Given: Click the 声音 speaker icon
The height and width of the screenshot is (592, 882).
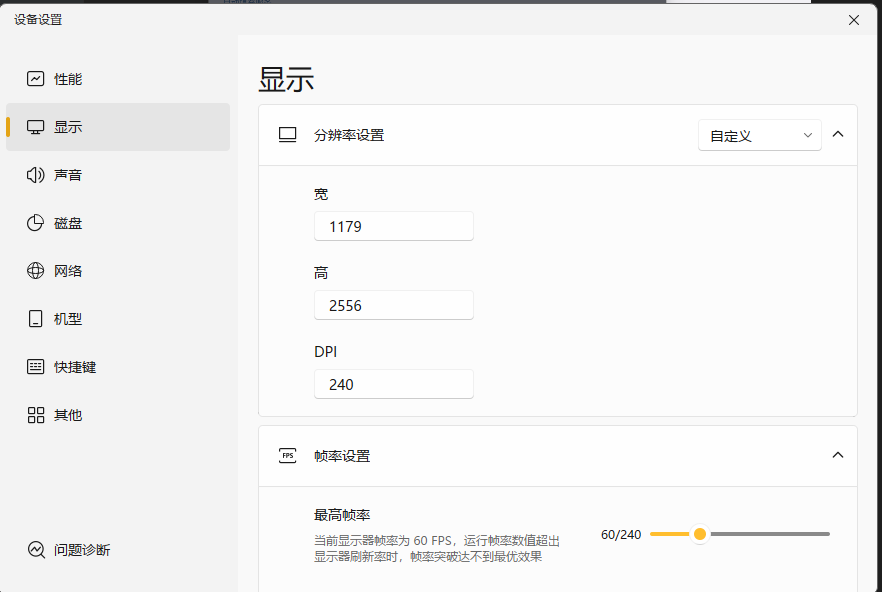Looking at the screenshot, I should tap(36, 175).
